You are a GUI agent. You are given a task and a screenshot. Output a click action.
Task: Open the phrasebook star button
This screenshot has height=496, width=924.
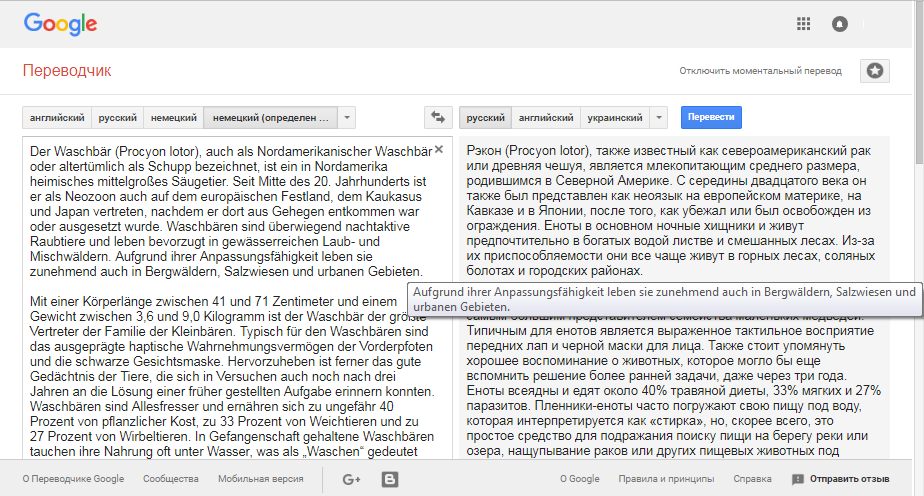tap(874, 71)
